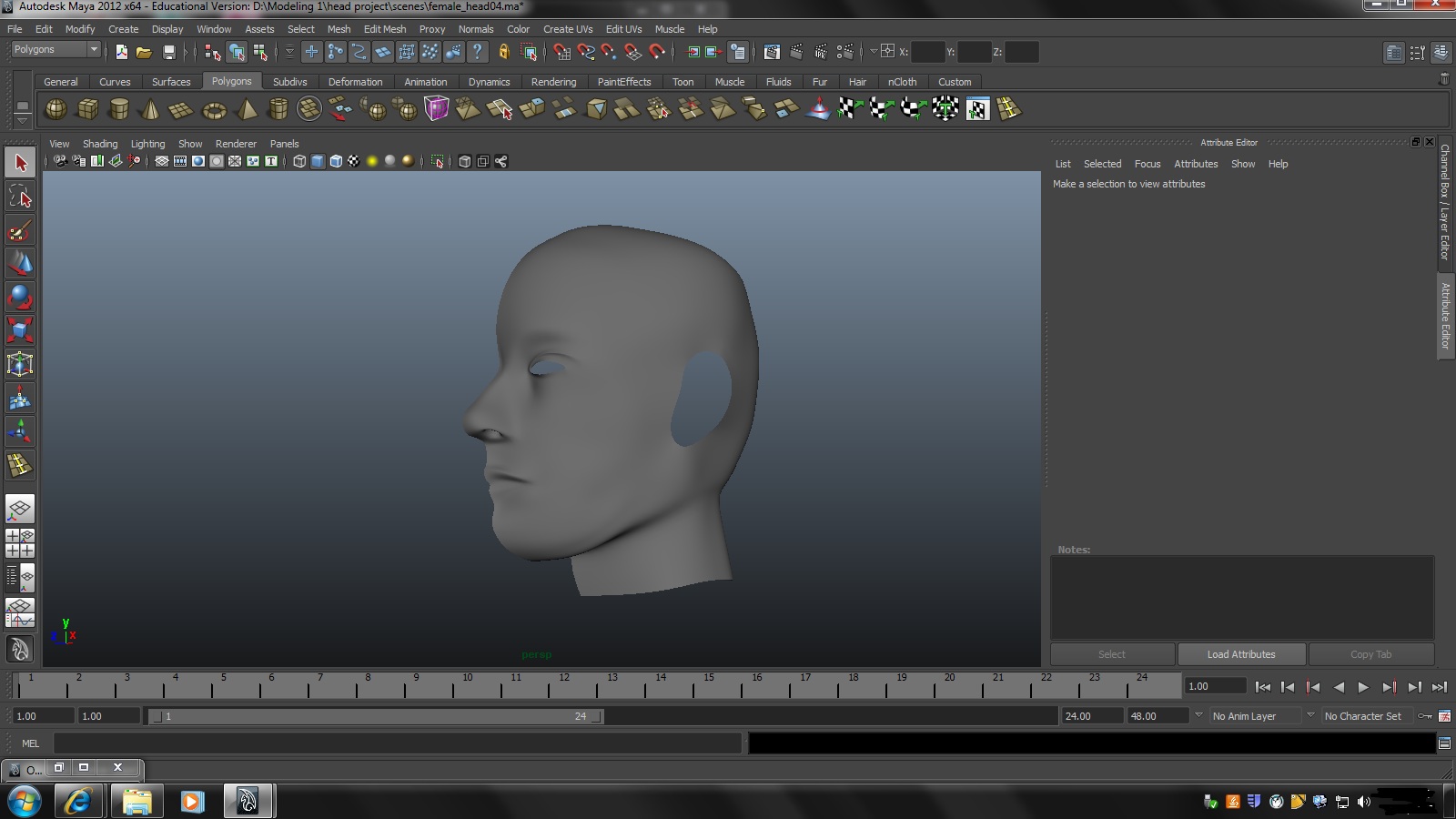Enable smooth shade all in the panel toolbar
This screenshot has height=819, width=1456.
coord(318,161)
